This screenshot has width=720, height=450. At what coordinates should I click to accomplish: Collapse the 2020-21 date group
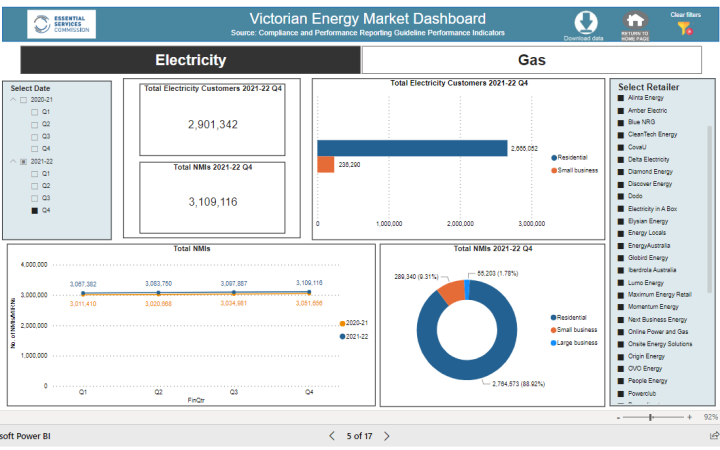tap(13, 100)
